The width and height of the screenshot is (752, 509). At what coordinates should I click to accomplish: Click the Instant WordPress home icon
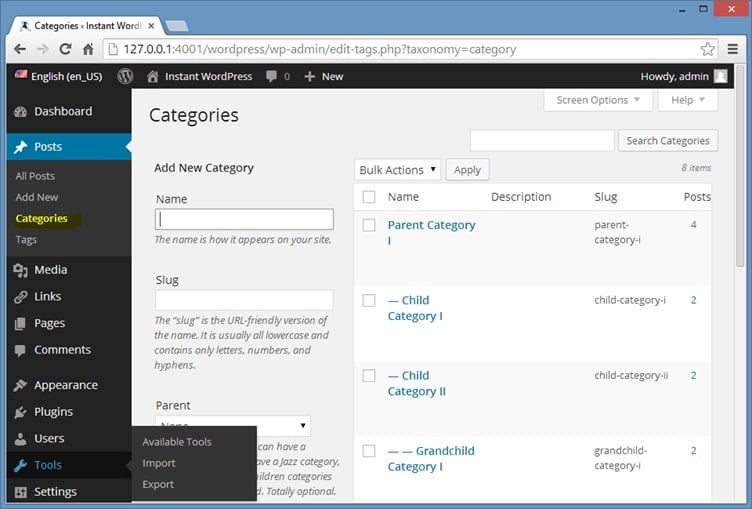tap(153, 76)
